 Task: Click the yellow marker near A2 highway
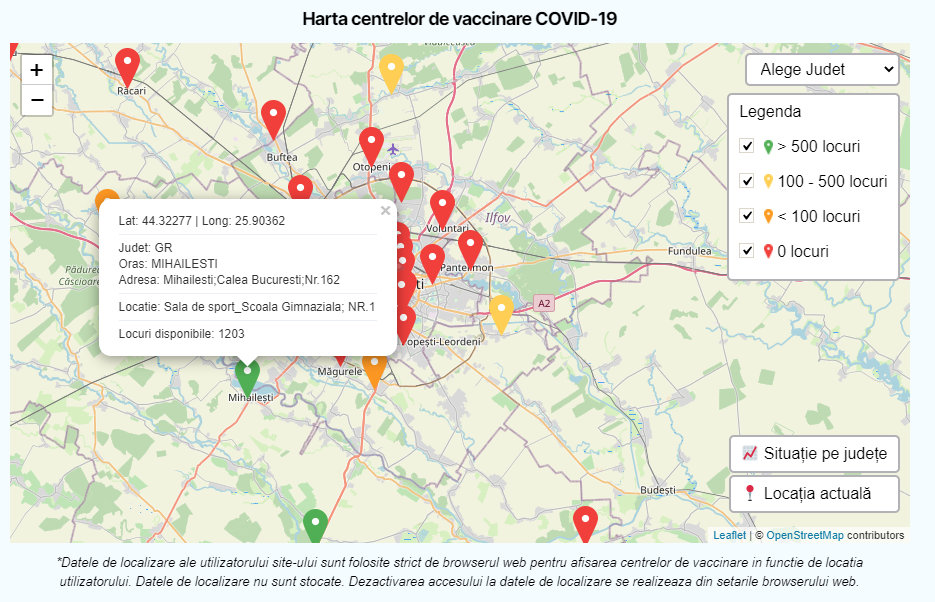tap(501, 312)
